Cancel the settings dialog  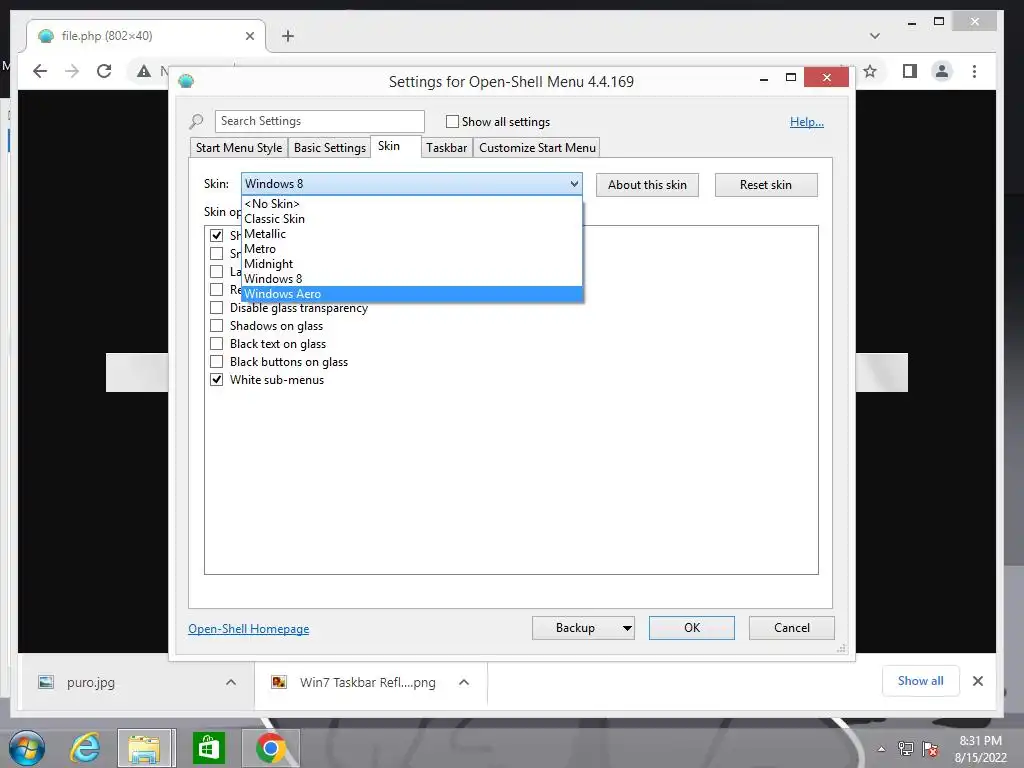(792, 628)
